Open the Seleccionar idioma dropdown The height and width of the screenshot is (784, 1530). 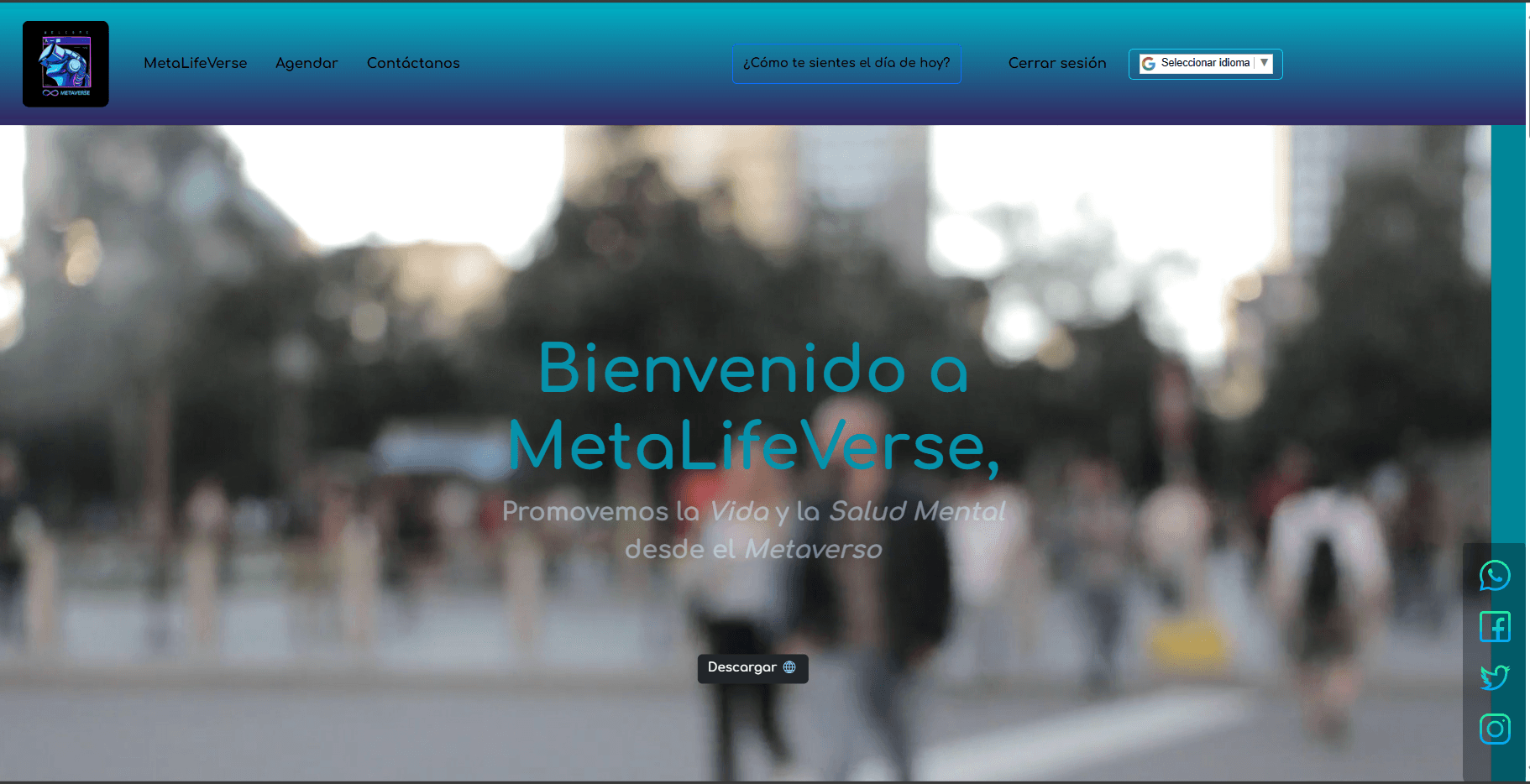(1205, 63)
